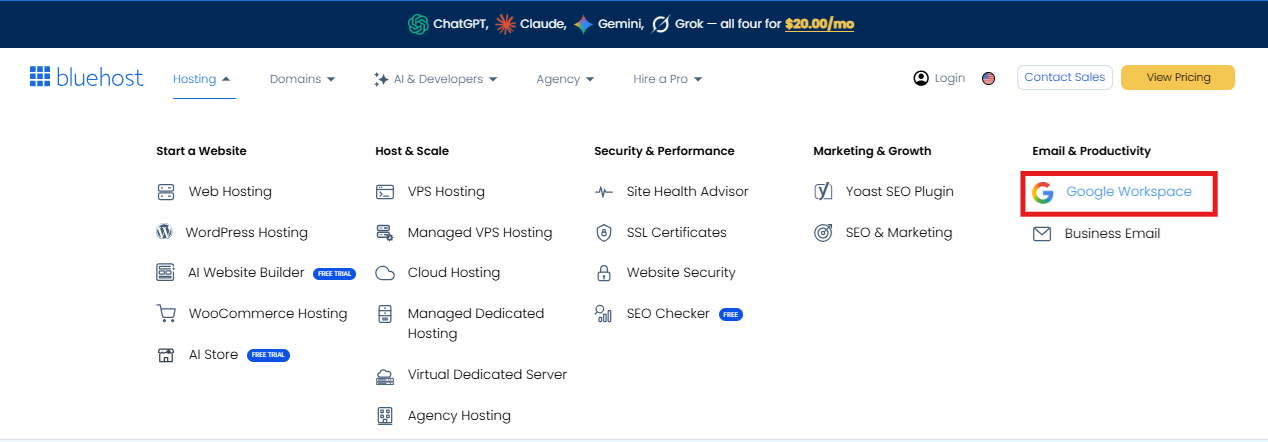The image size is (1268, 442).
Task: Expand the Agency dropdown menu
Action: click(565, 79)
